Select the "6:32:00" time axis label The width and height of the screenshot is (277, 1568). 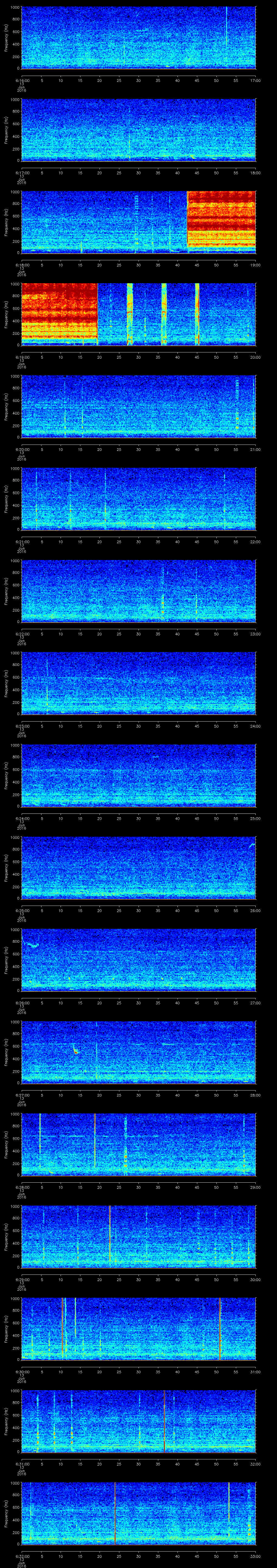[x=22, y=1556]
